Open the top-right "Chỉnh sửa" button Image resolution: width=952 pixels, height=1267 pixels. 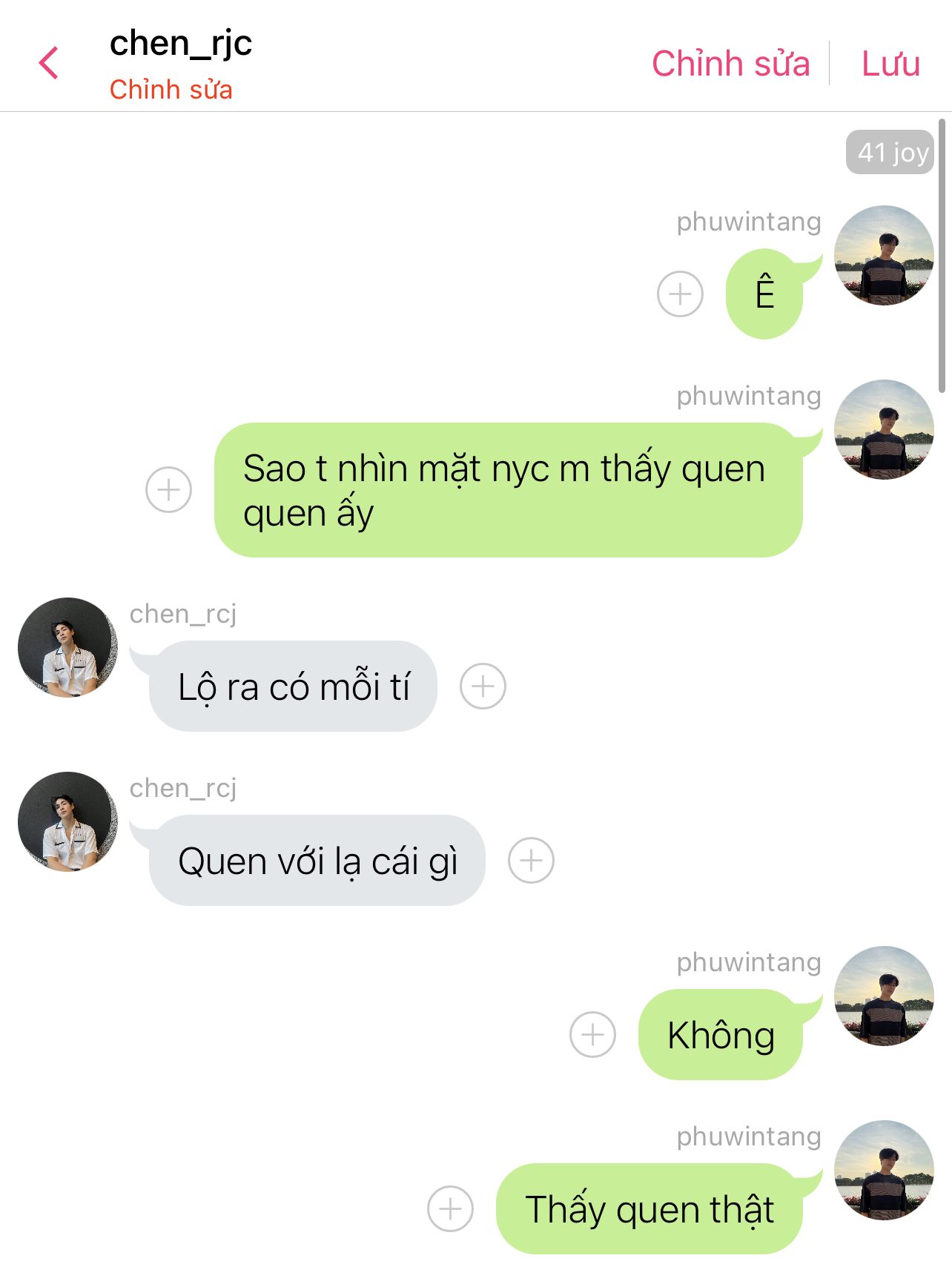point(730,64)
